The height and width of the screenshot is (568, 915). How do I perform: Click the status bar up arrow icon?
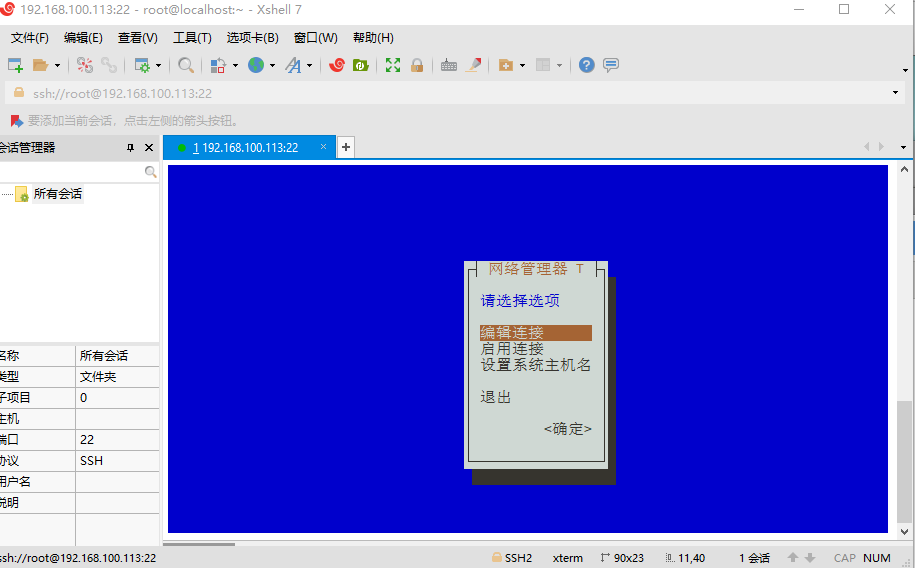pos(792,558)
